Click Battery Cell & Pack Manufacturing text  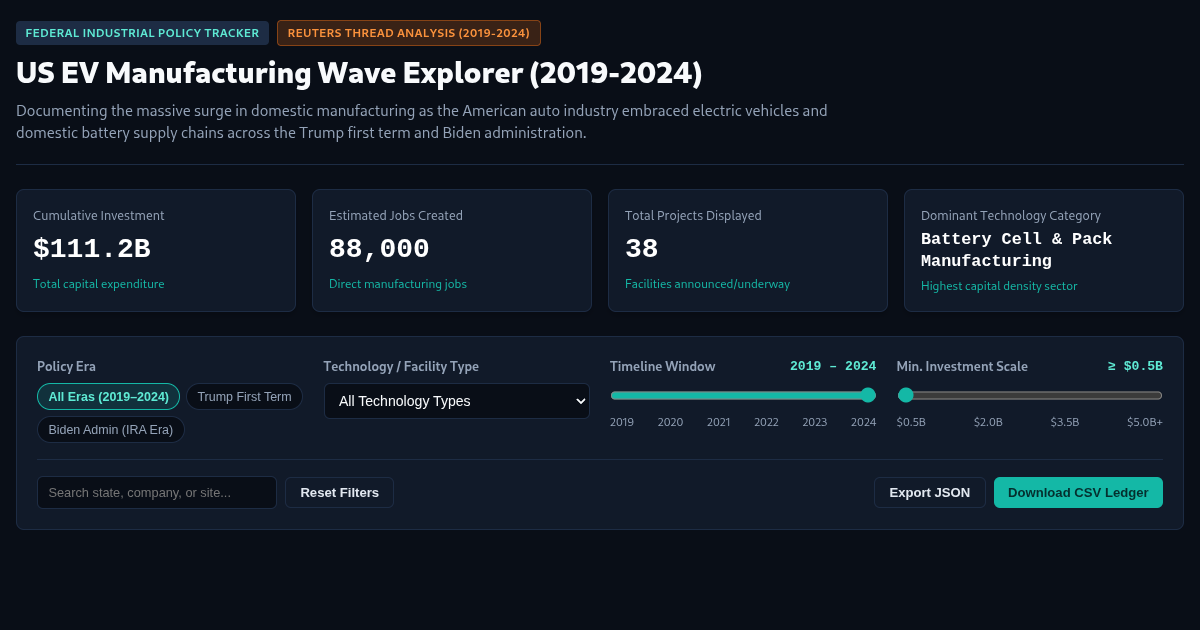click(1016, 250)
